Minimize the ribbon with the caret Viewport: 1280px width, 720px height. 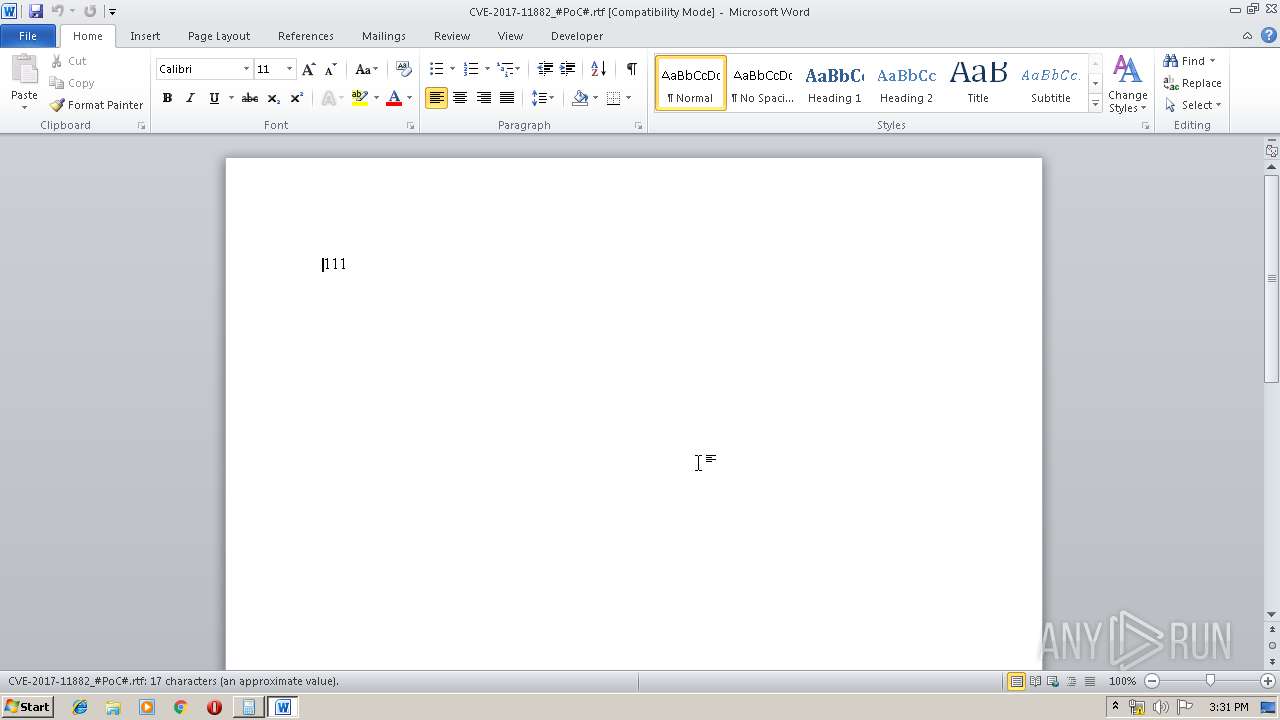click(x=1247, y=36)
